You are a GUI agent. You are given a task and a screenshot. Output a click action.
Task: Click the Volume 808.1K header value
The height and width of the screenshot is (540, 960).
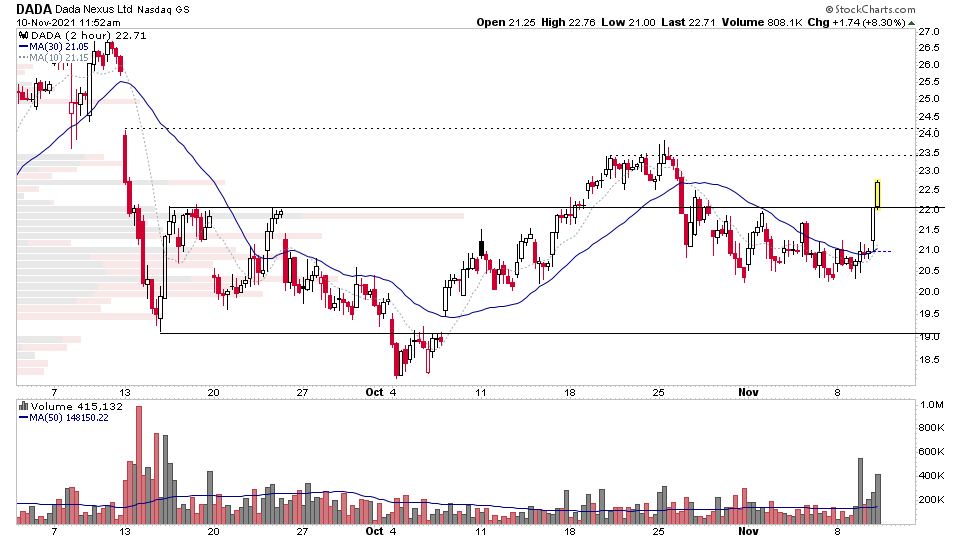point(762,23)
